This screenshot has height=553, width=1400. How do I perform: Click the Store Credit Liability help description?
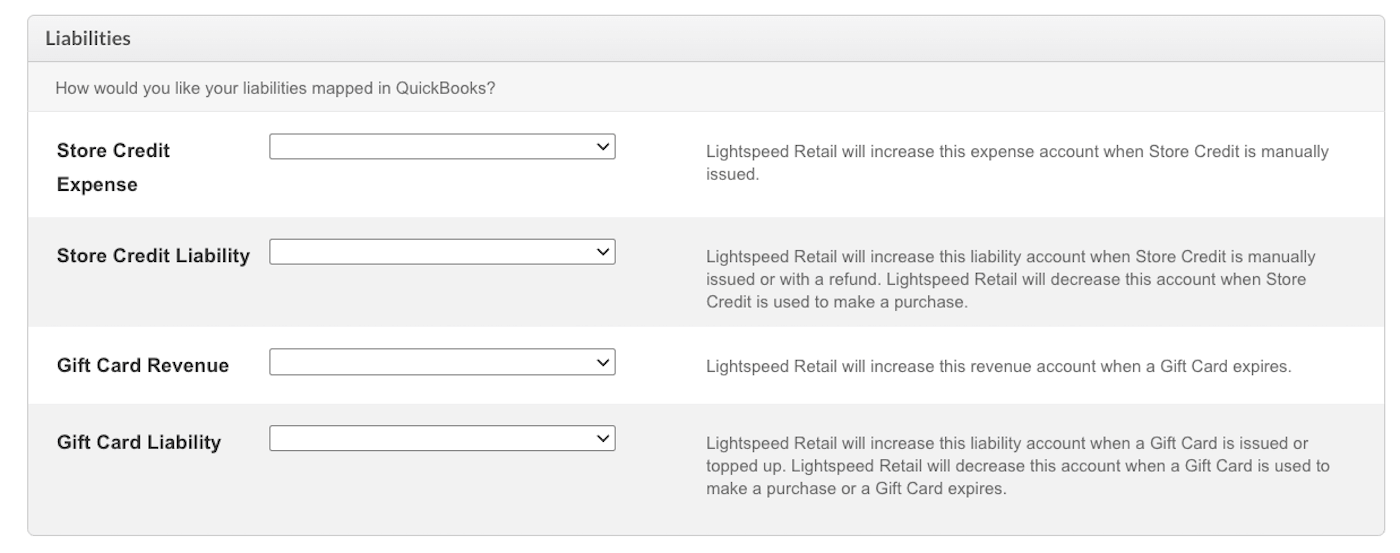1010,280
